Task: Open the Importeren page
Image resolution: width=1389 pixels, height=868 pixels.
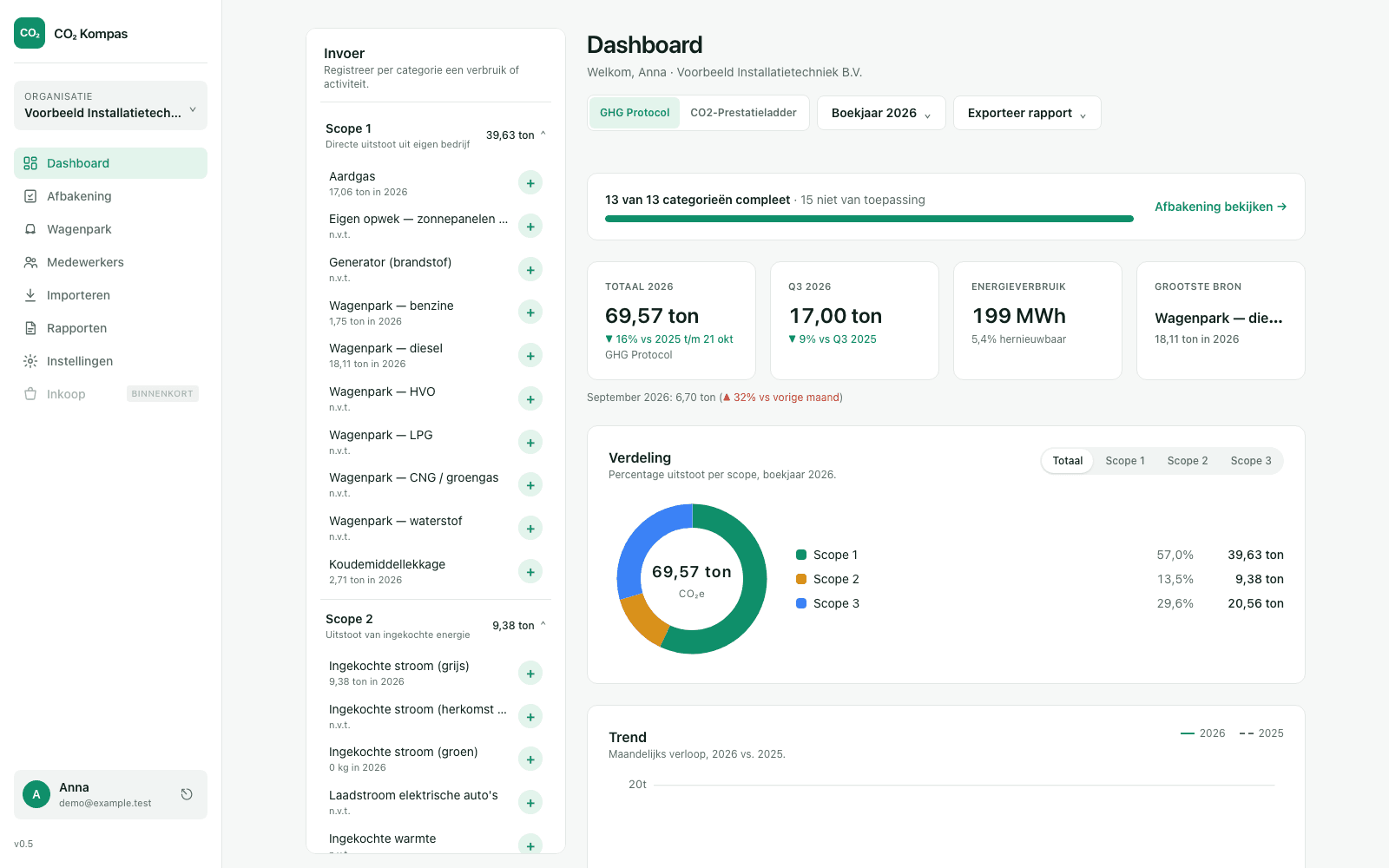Action: (110, 295)
